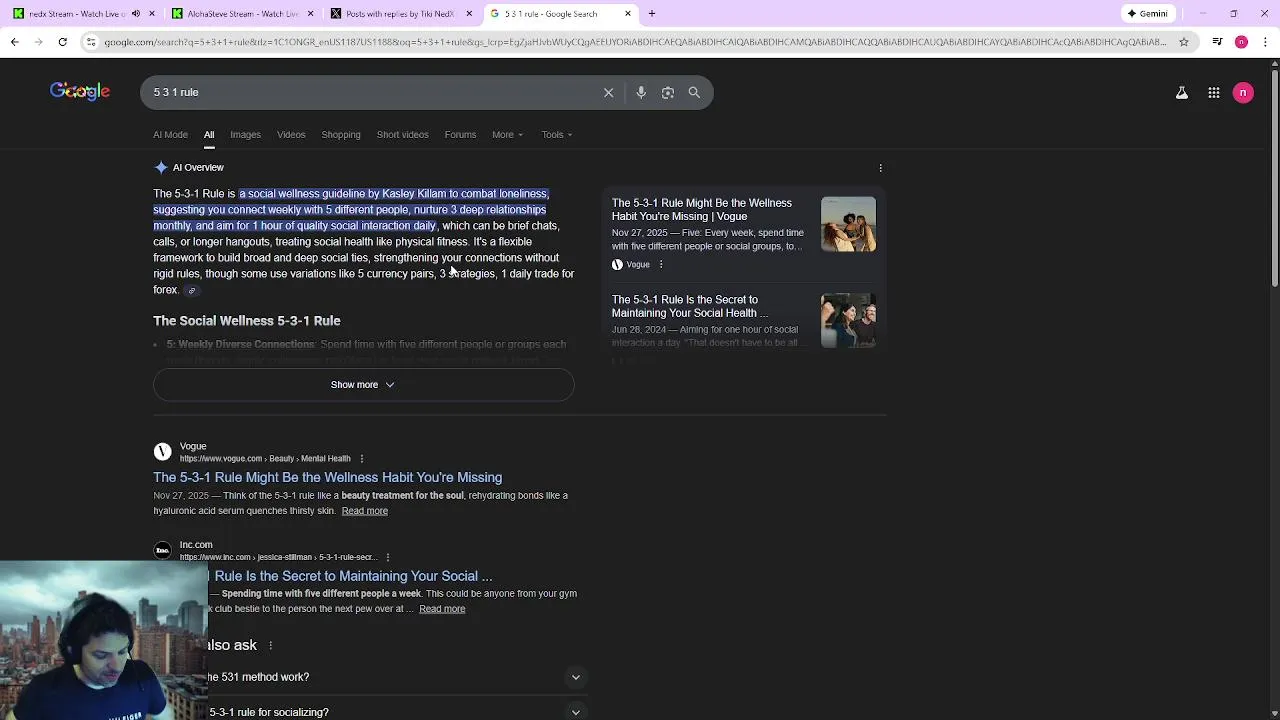The image size is (1280, 720).
Task: Click the AI Overview label
Action: point(198,168)
